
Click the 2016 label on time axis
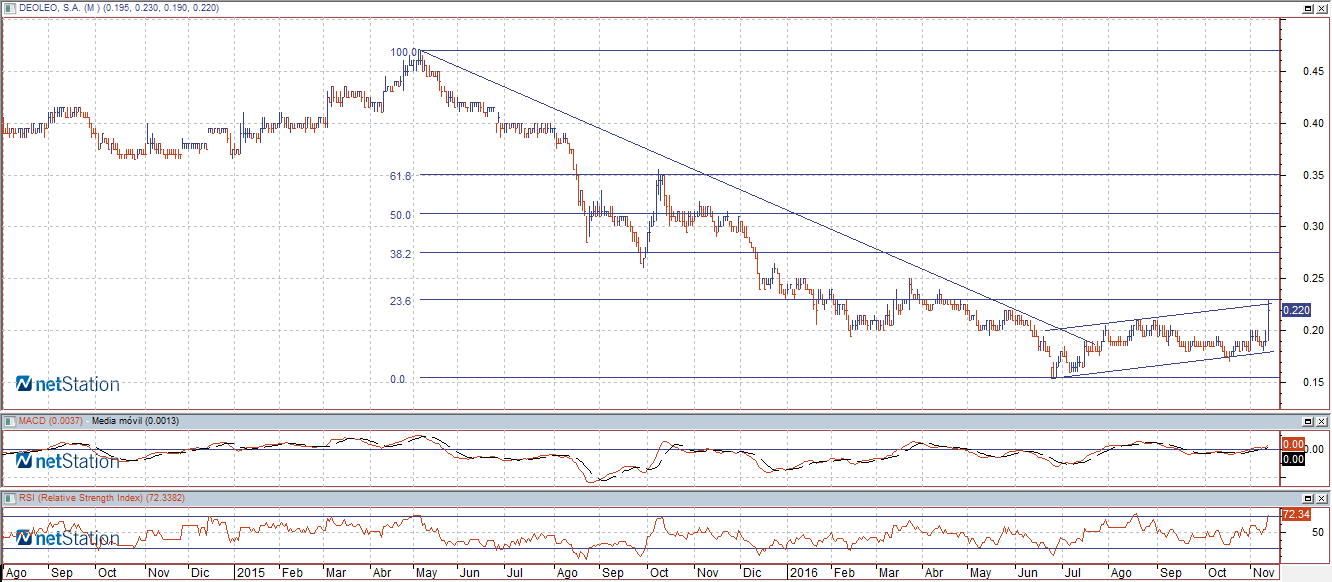[x=805, y=573]
